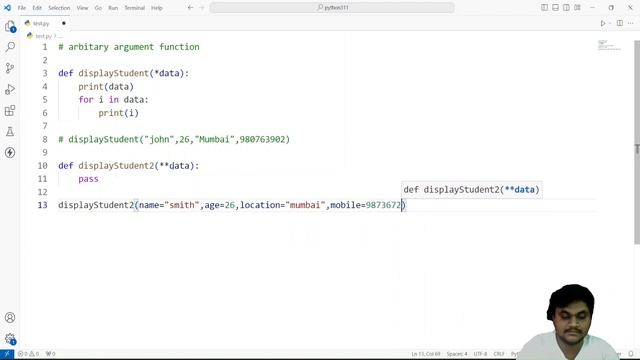Image resolution: width=640 pixels, height=360 pixels.
Task: Click 'displayStudent' in def on line 3
Action: point(113,73)
